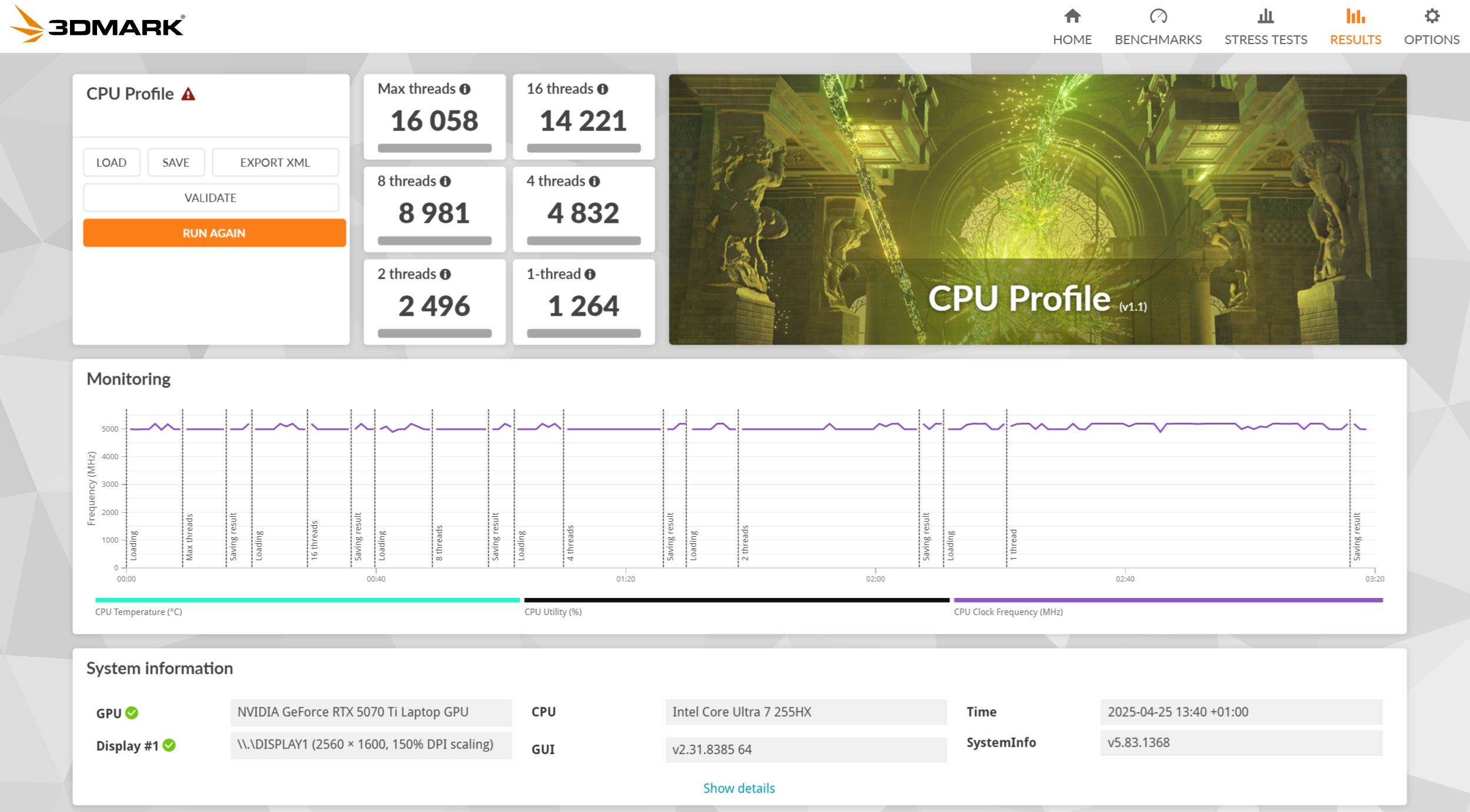1470x812 pixels.
Task: Click the System information heading
Action: click(159, 669)
